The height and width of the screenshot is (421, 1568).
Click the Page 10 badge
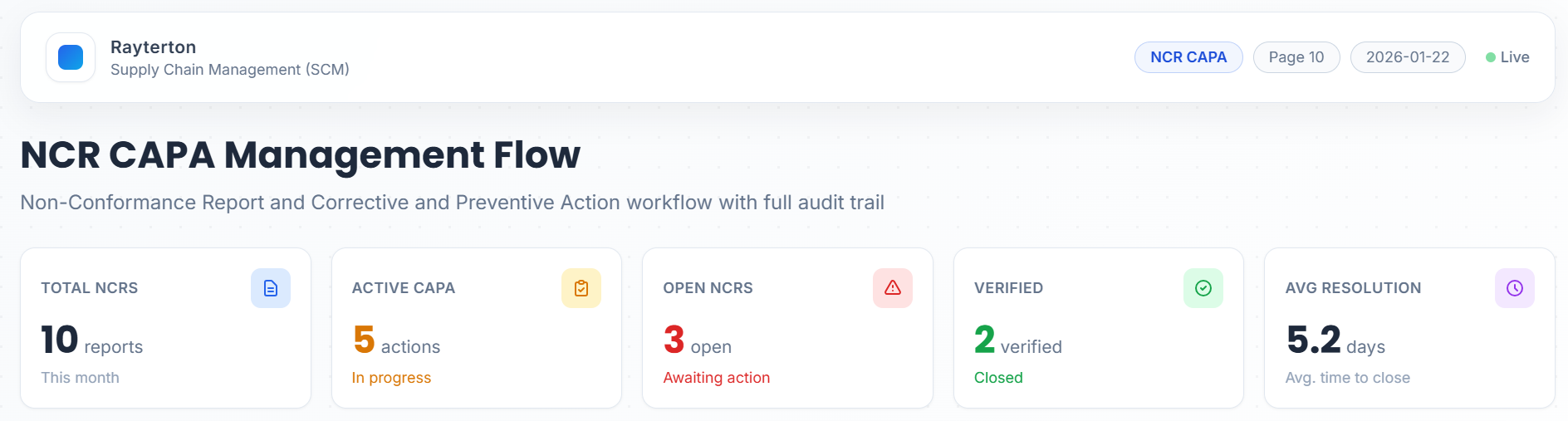(x=1296, y=57)
